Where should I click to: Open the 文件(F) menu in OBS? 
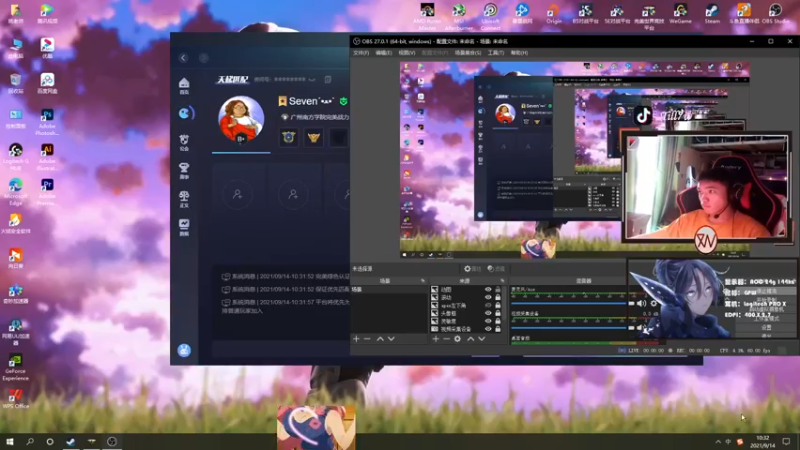click(361, 53)
